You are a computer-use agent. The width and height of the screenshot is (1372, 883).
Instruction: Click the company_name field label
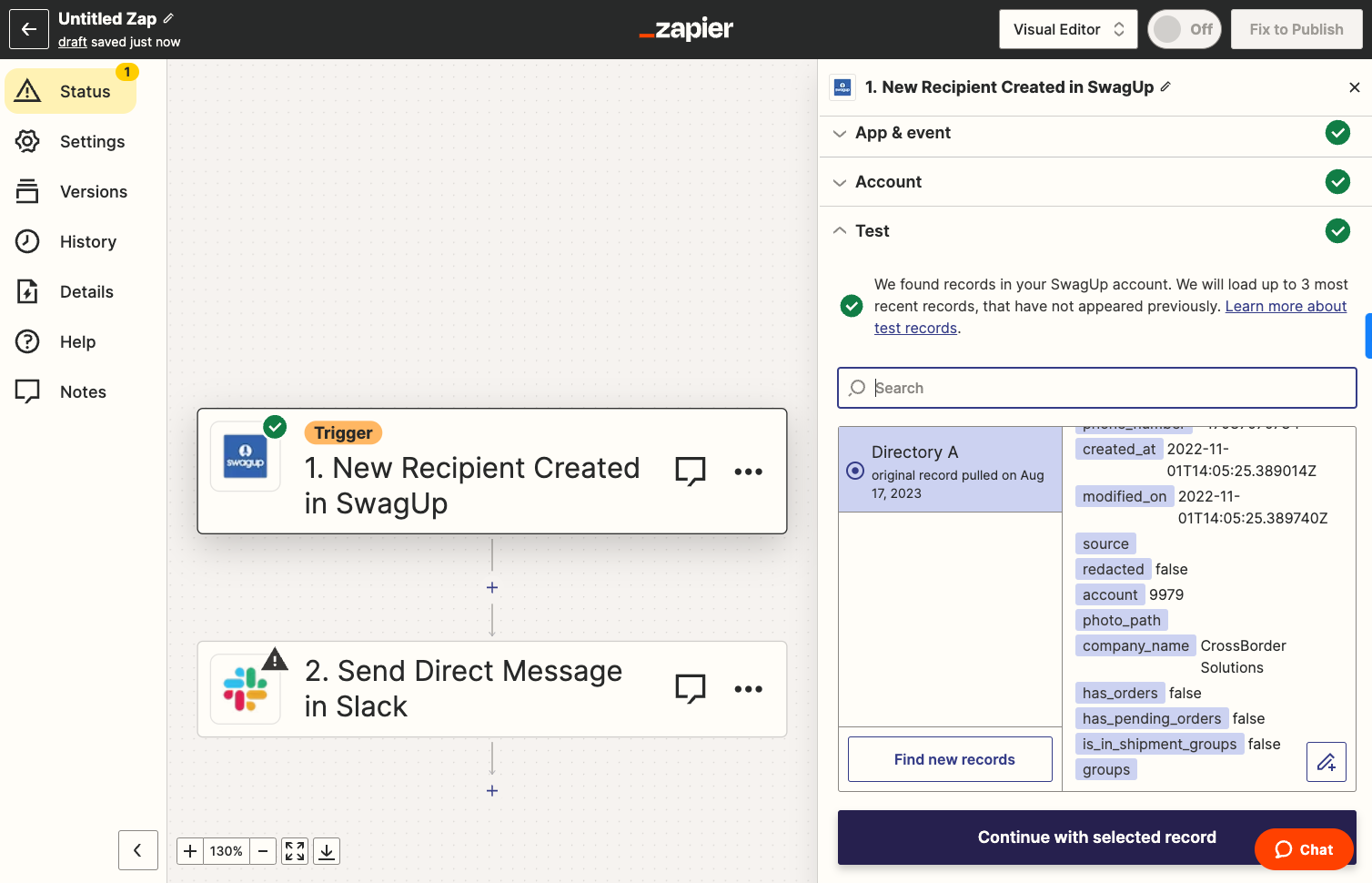pyautogui.click(x=1135, y=645)
